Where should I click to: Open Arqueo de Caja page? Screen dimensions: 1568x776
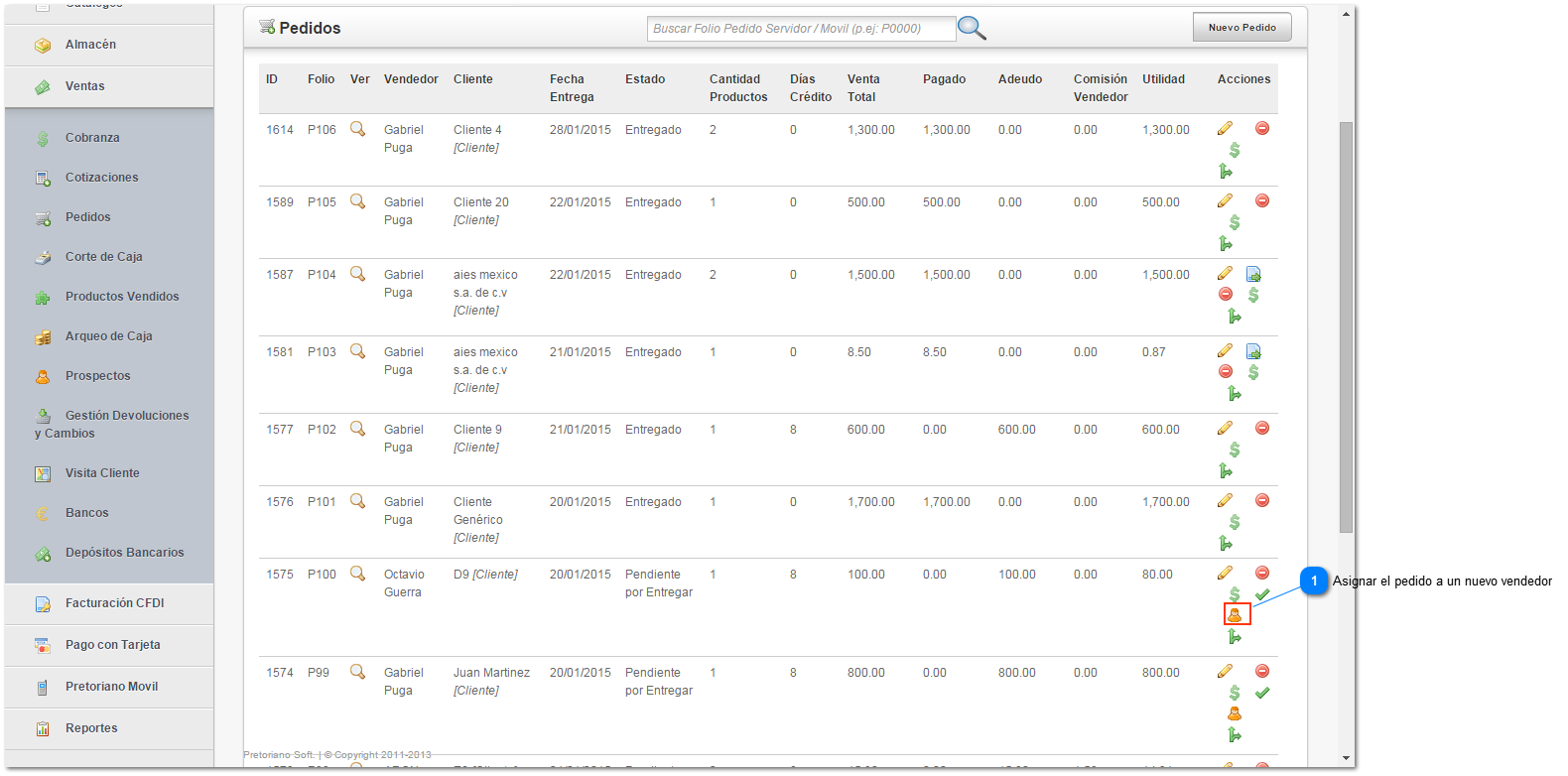click(x=109, y=336)
